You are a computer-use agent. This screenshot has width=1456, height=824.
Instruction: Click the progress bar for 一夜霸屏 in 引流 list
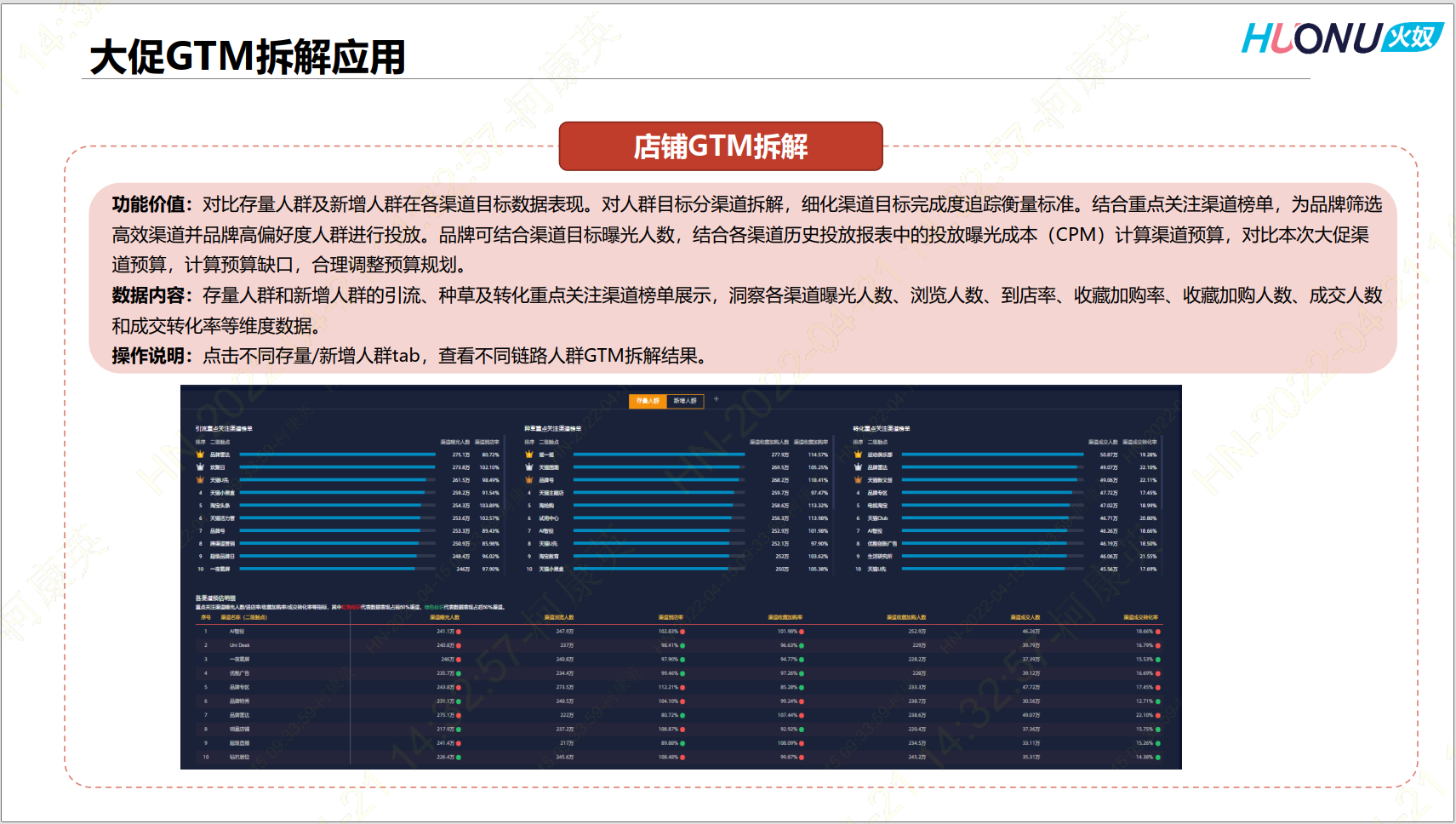(x=337, y=569)
